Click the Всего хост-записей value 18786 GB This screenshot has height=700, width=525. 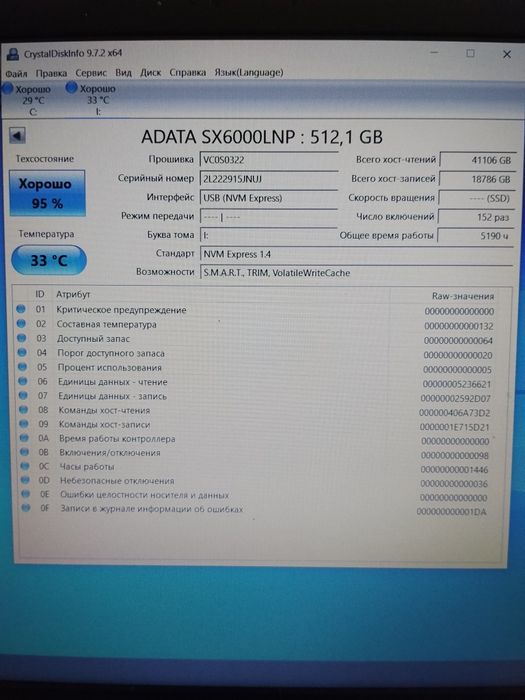click(477, 179)
